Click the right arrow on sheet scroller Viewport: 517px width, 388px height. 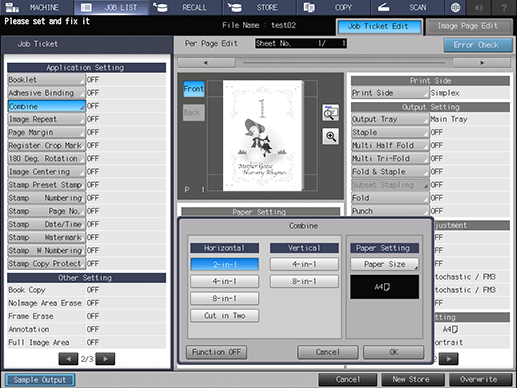482,63
